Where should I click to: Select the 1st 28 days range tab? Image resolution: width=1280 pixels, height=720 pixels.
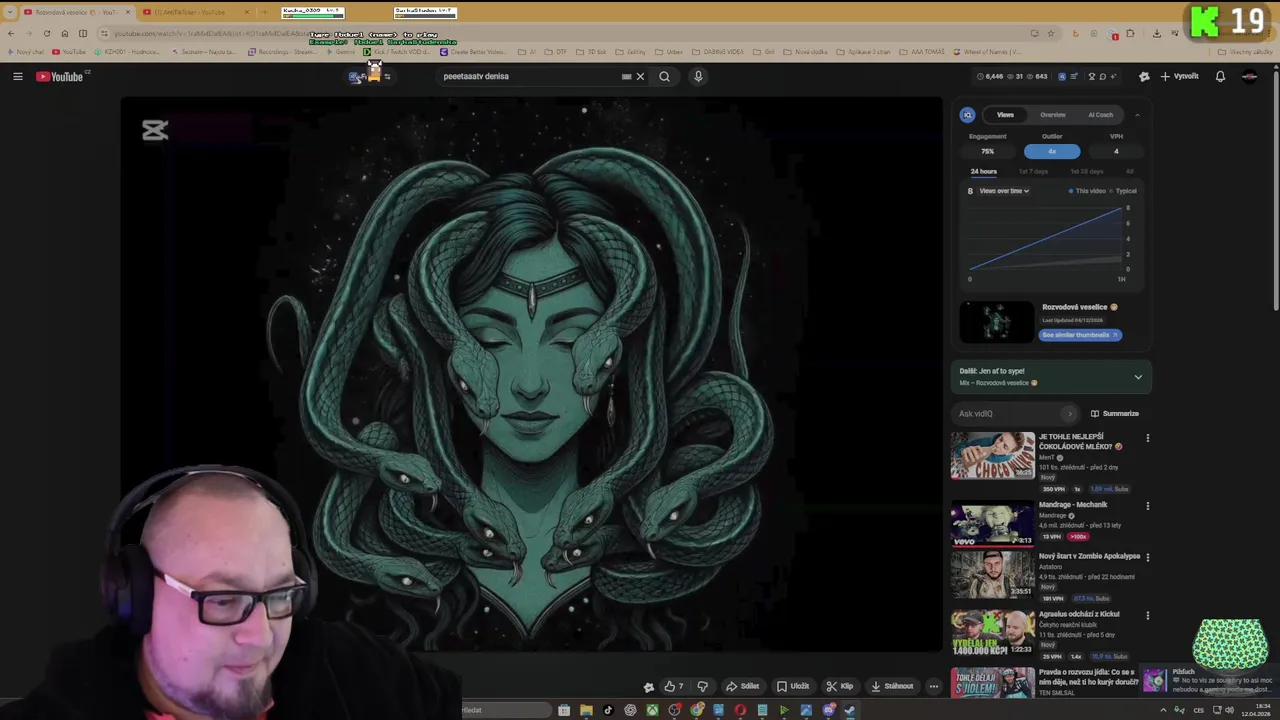tap(1087, 171)
